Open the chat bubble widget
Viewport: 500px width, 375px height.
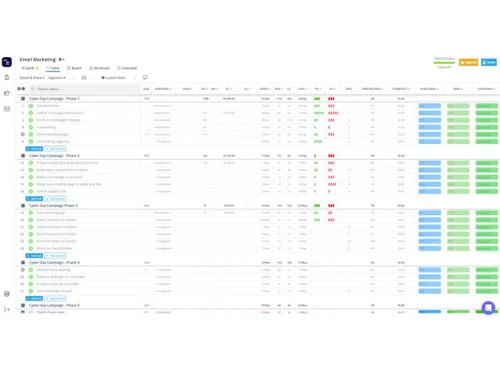click(x=488, y=308)
